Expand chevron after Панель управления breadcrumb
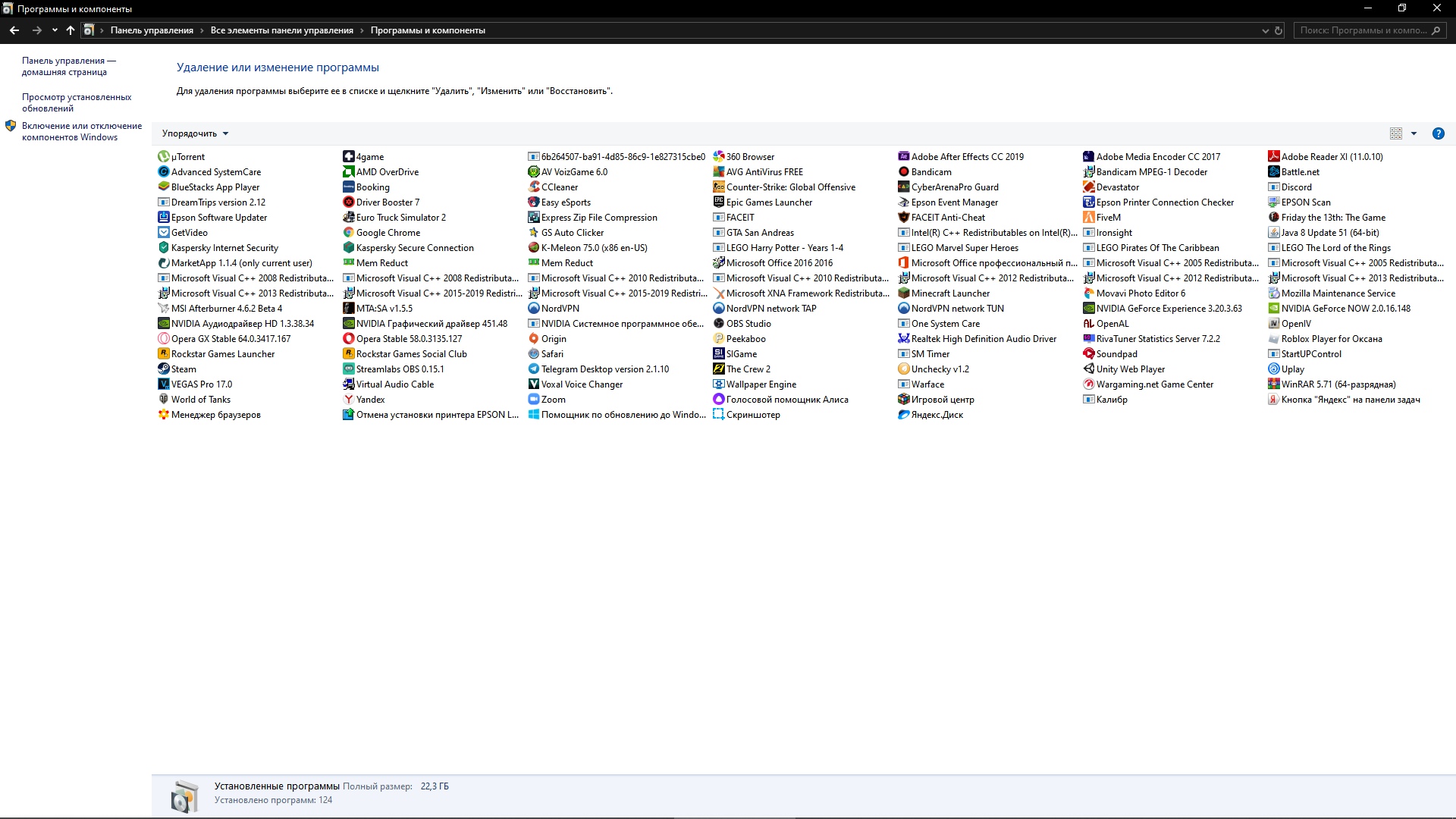Viewport: 1456px width, 819px height. point(202,31)
